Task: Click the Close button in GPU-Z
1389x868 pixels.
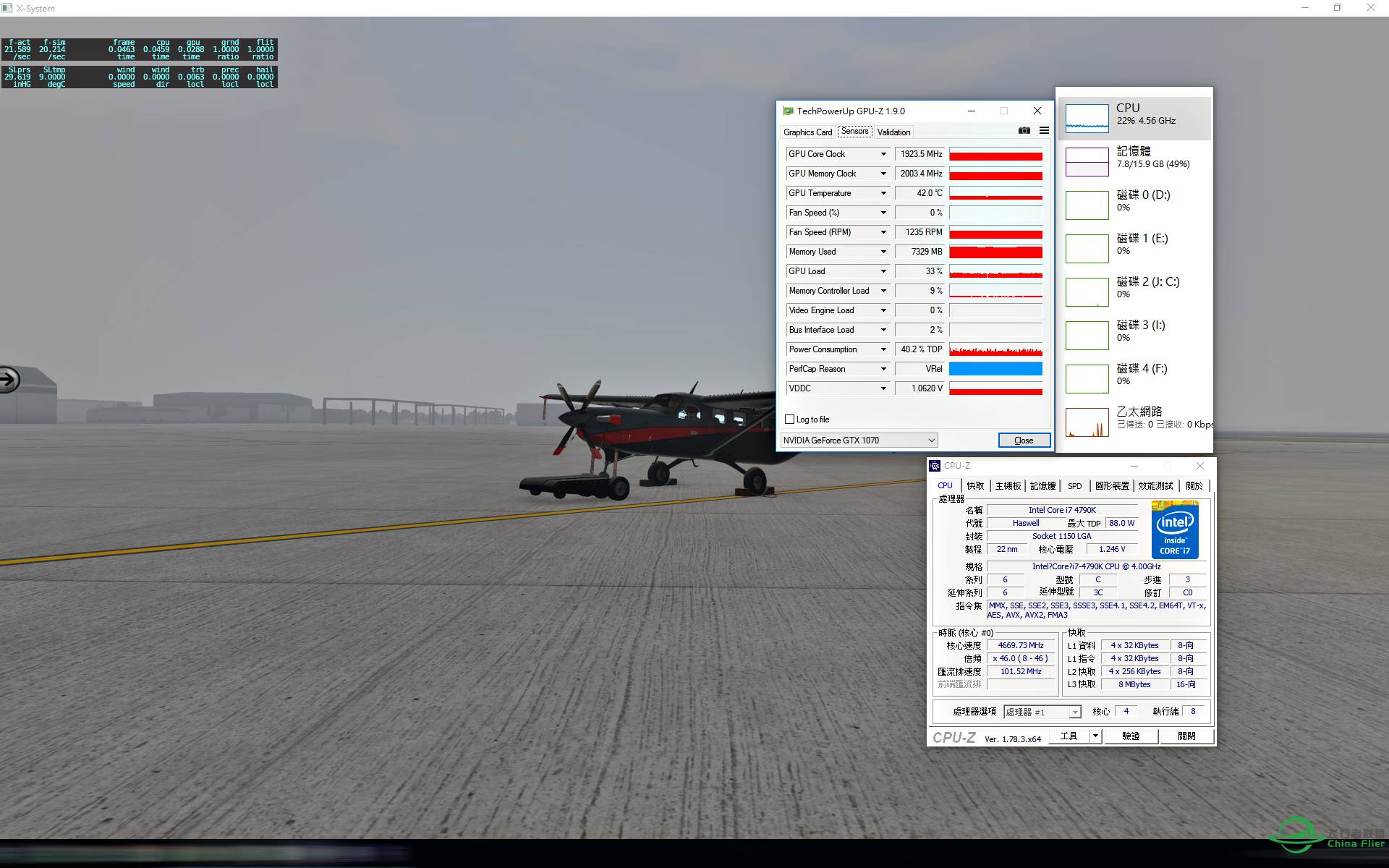Action: click(x=1022, y=440)
